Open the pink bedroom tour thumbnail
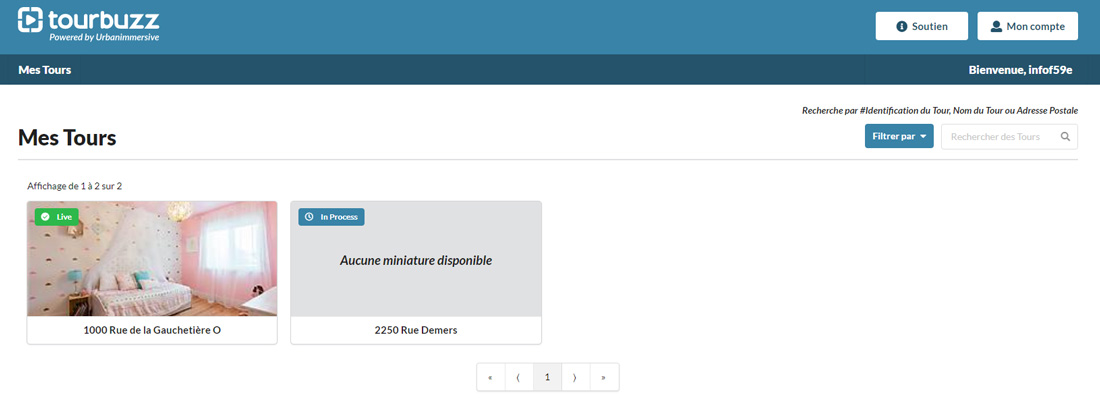The height and width of the screenshot is (413, 1100). click(152, 259)
